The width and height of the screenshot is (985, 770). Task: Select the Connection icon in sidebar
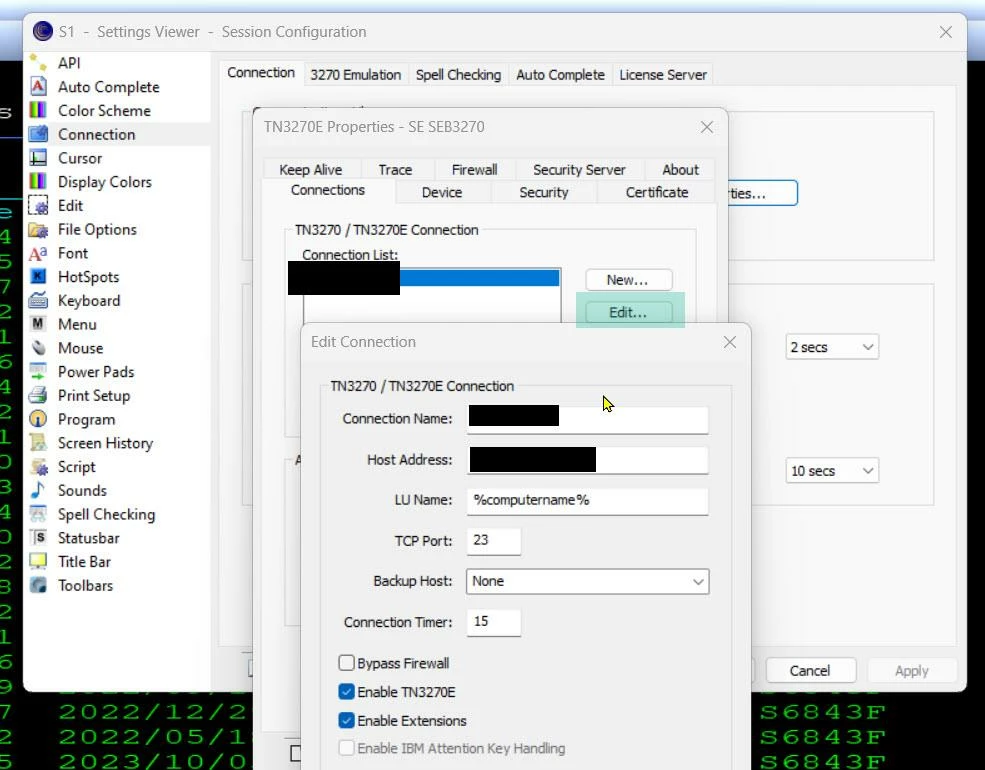click(38, 134)
